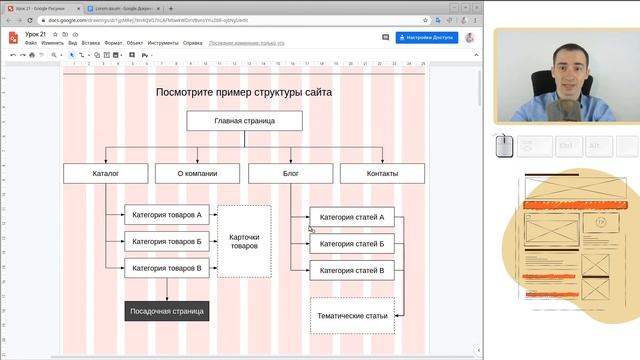Open the Google Drawings home logo
This screenshot has width=640, height=360.
(13, 38)
